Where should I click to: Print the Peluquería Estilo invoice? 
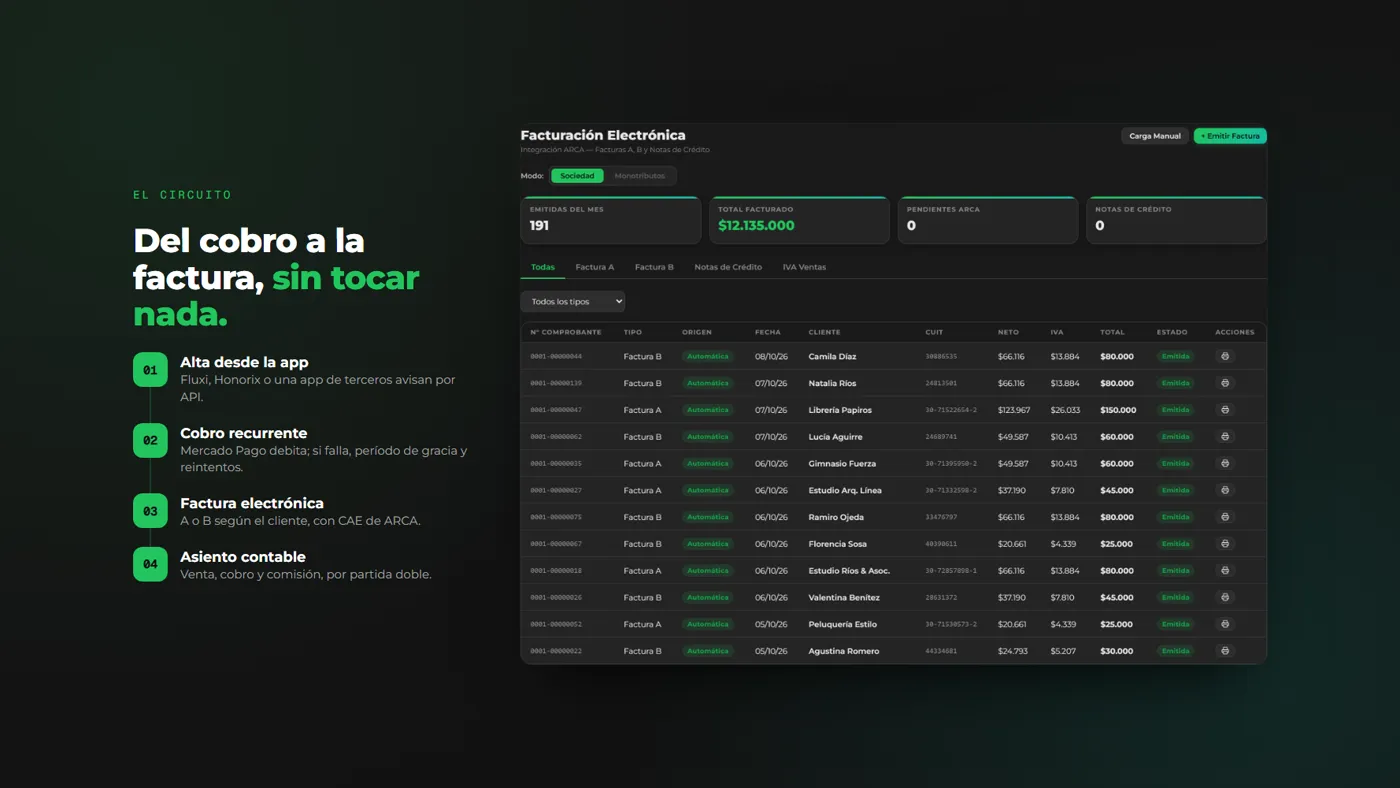(1225, 624)
